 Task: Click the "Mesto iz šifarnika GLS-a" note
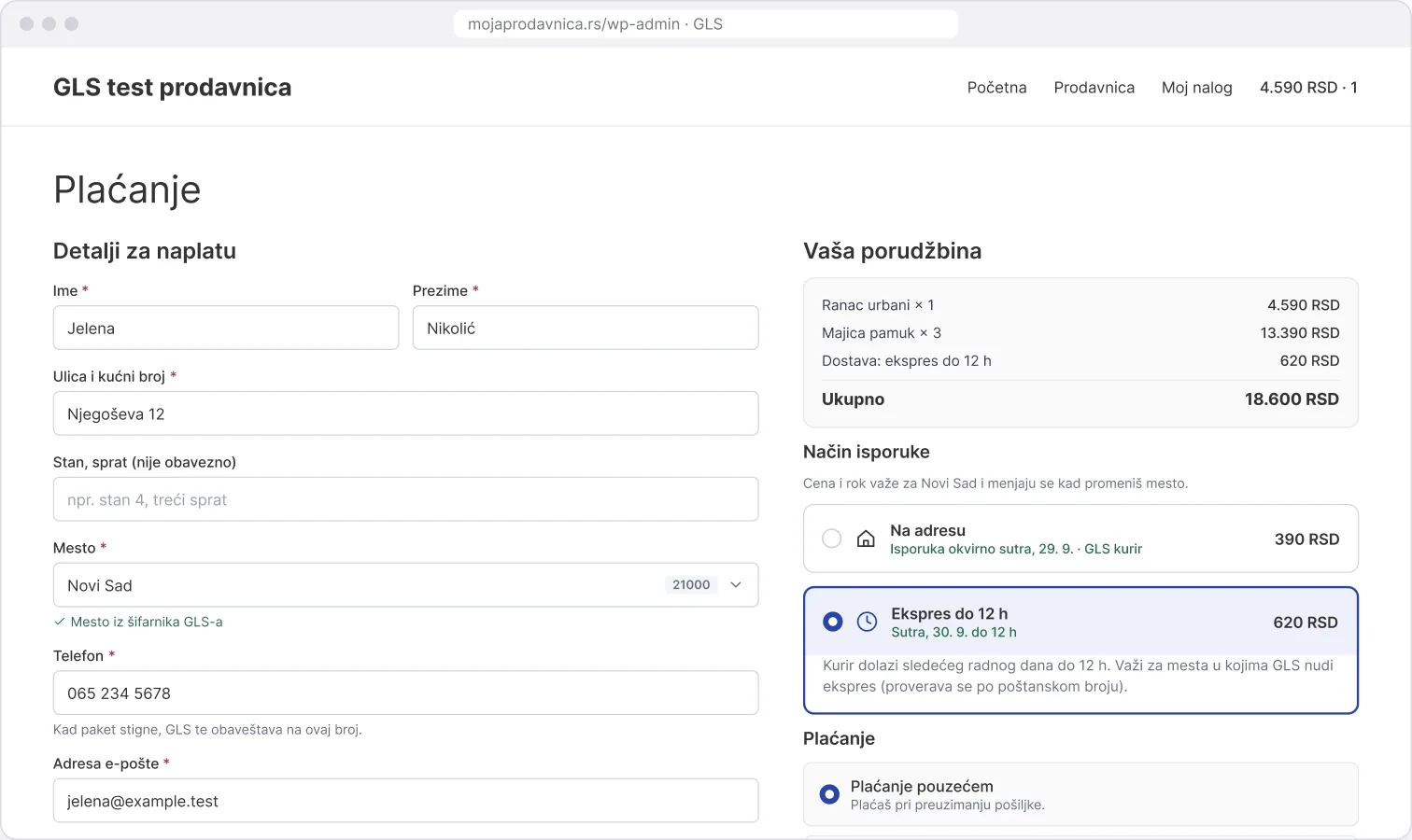[147, 622]
